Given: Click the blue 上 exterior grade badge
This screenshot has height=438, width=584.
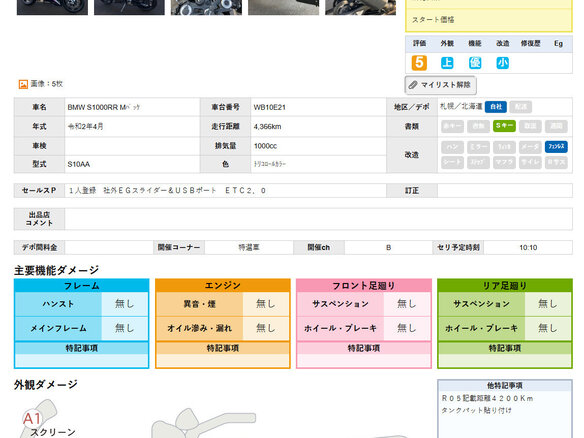Looking at the screenshot, I should pyautogui.click(x=447, y=63).
